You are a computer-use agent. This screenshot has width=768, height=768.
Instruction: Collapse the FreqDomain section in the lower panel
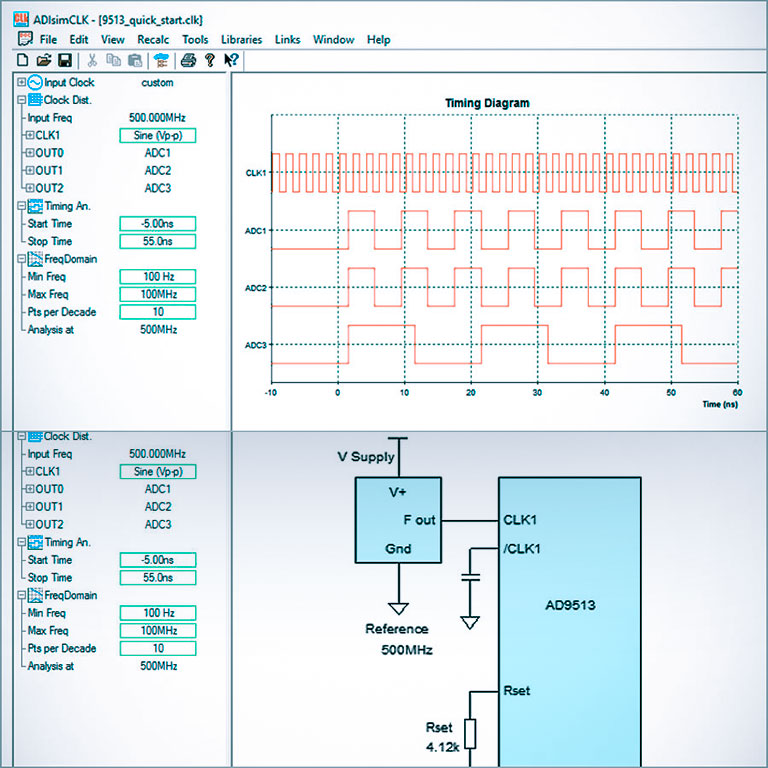tap(22, 595)
